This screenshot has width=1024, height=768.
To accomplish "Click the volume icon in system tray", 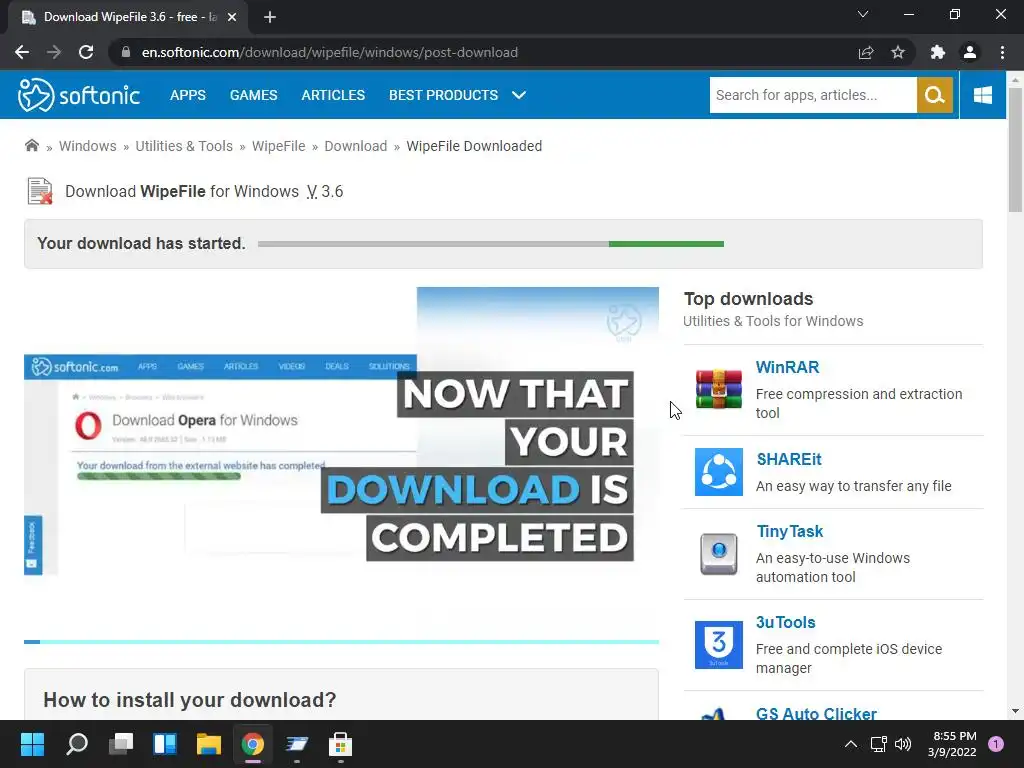I will click(x=903, y=744).
